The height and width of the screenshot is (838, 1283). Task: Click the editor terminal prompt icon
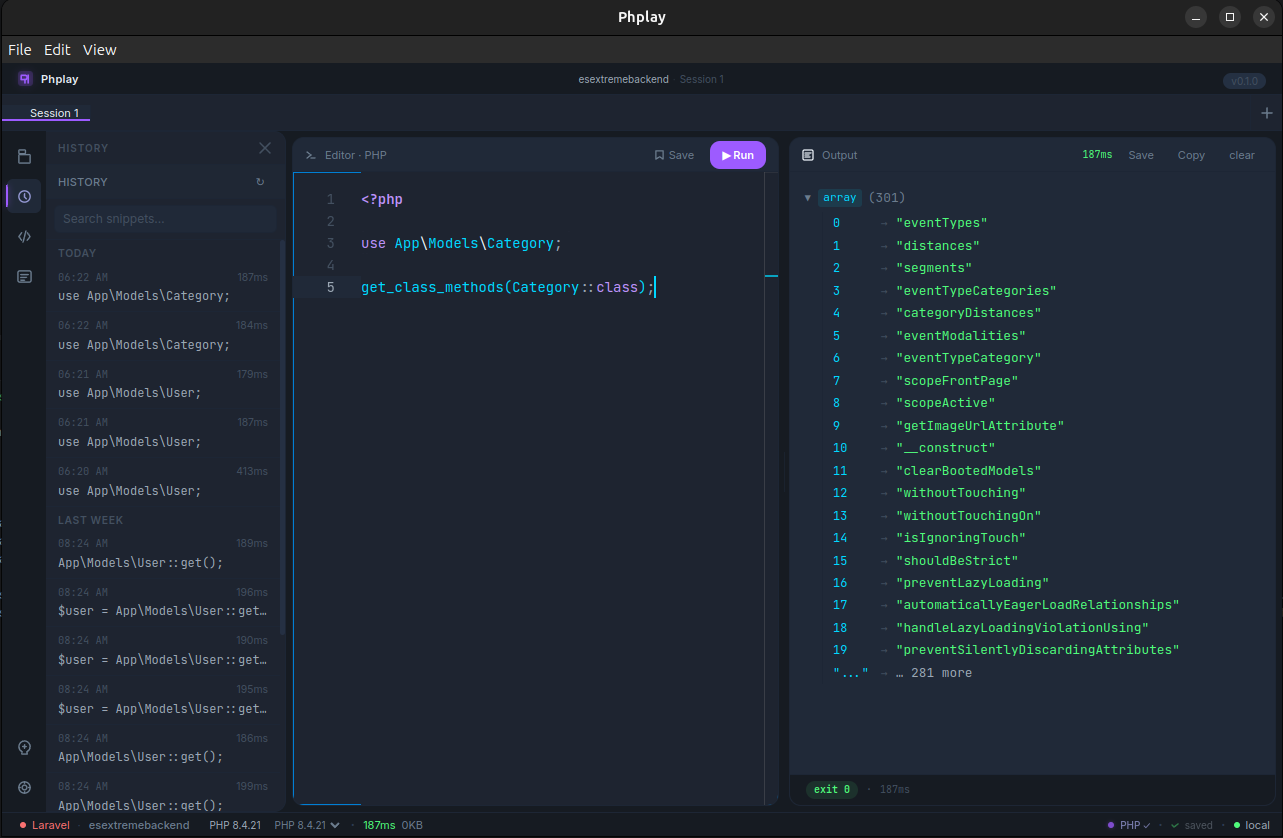point(311,155)
